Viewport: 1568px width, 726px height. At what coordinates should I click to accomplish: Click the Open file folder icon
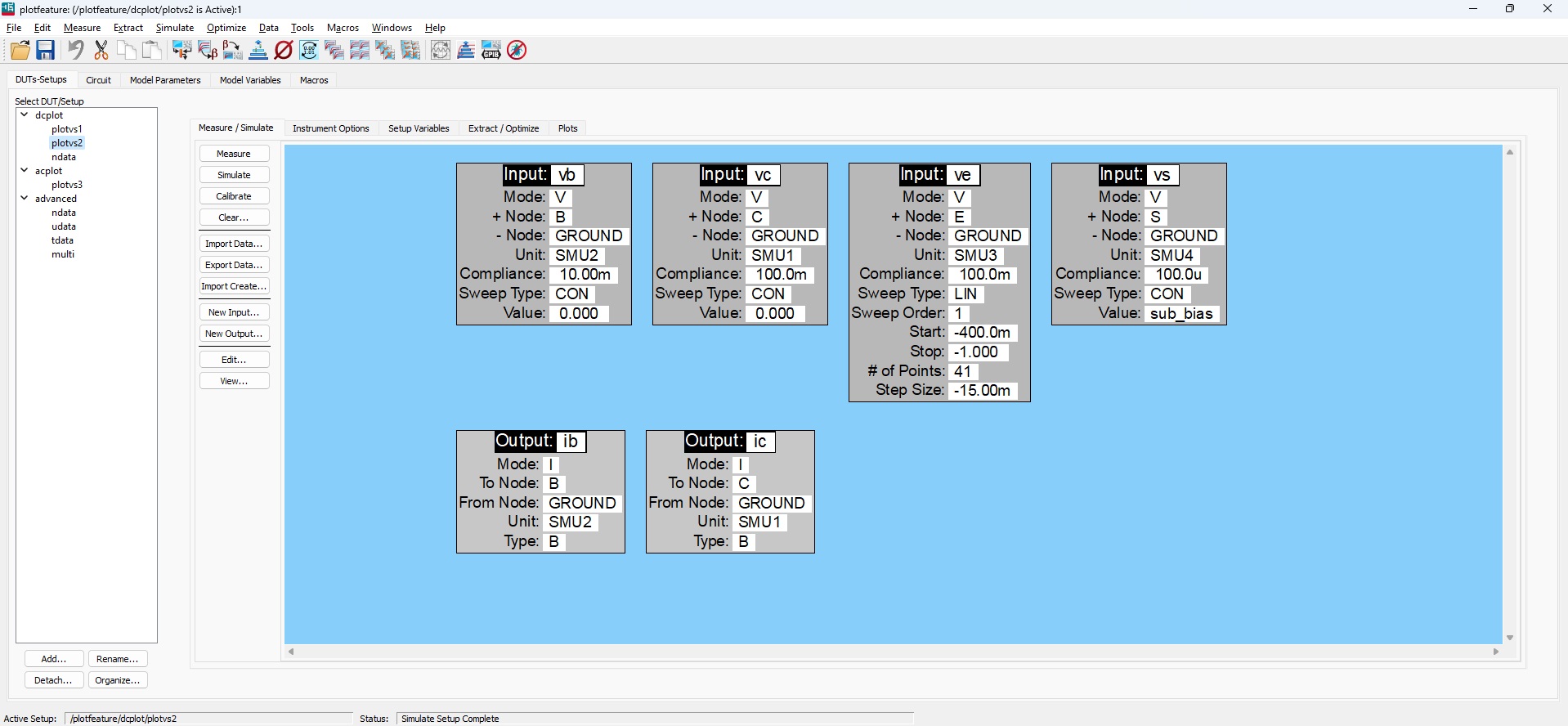20,51
